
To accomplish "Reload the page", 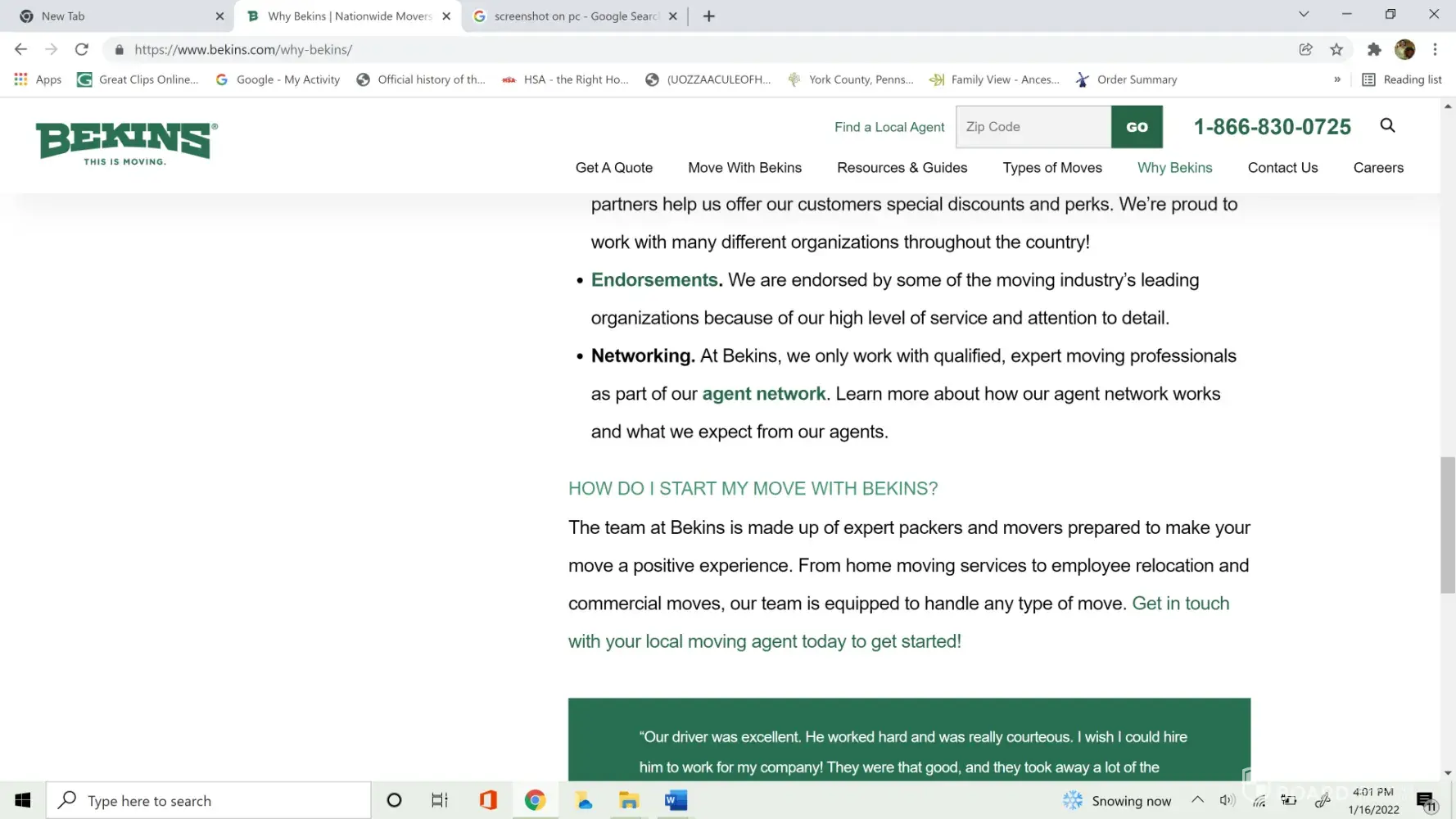I will coord(81,49).
